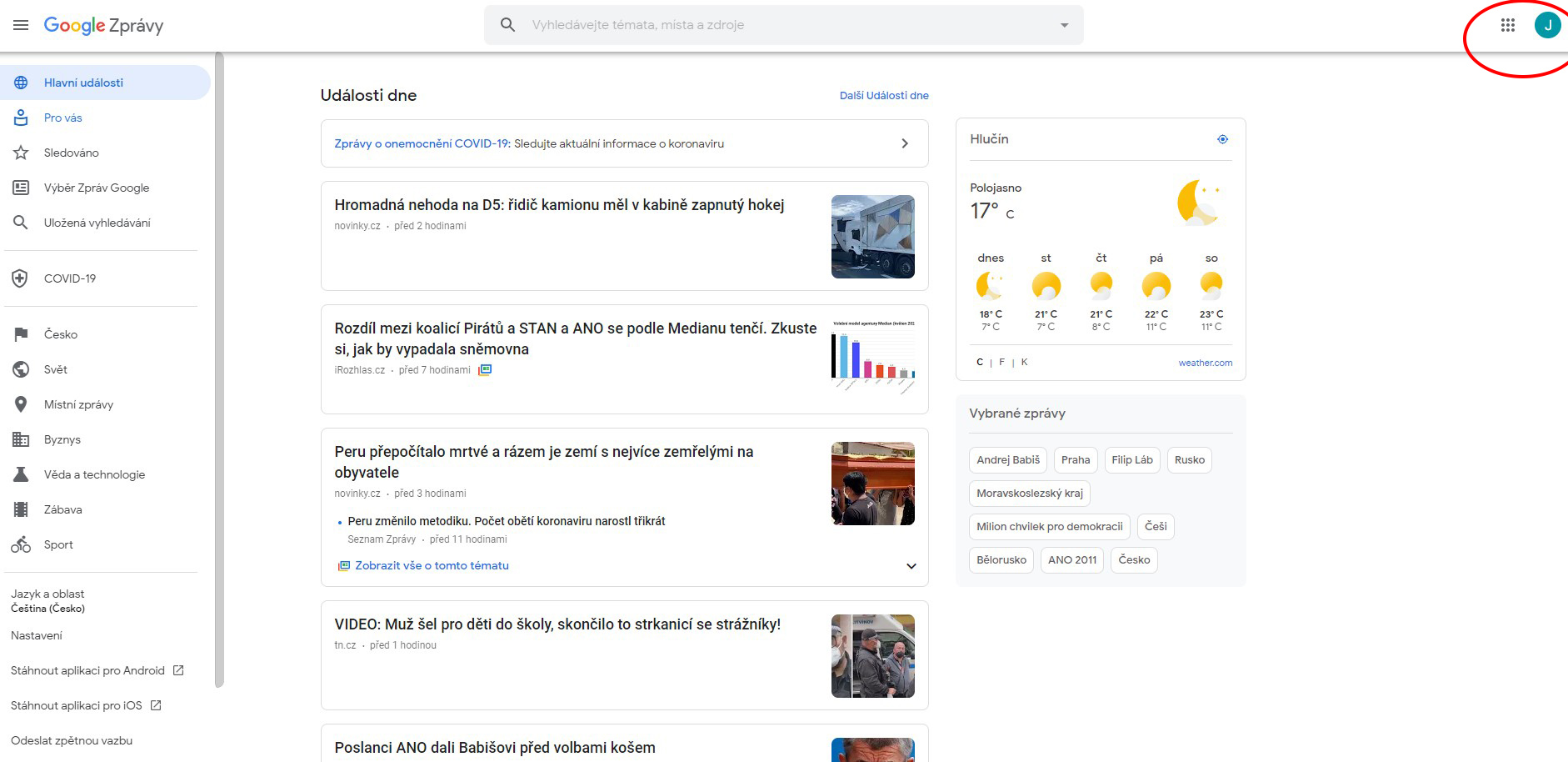The height and width of the screenshot is (762, 1568).
Task: Open Peru změnilo metodiku sub-headline
Action: click(x=507, y=521)
